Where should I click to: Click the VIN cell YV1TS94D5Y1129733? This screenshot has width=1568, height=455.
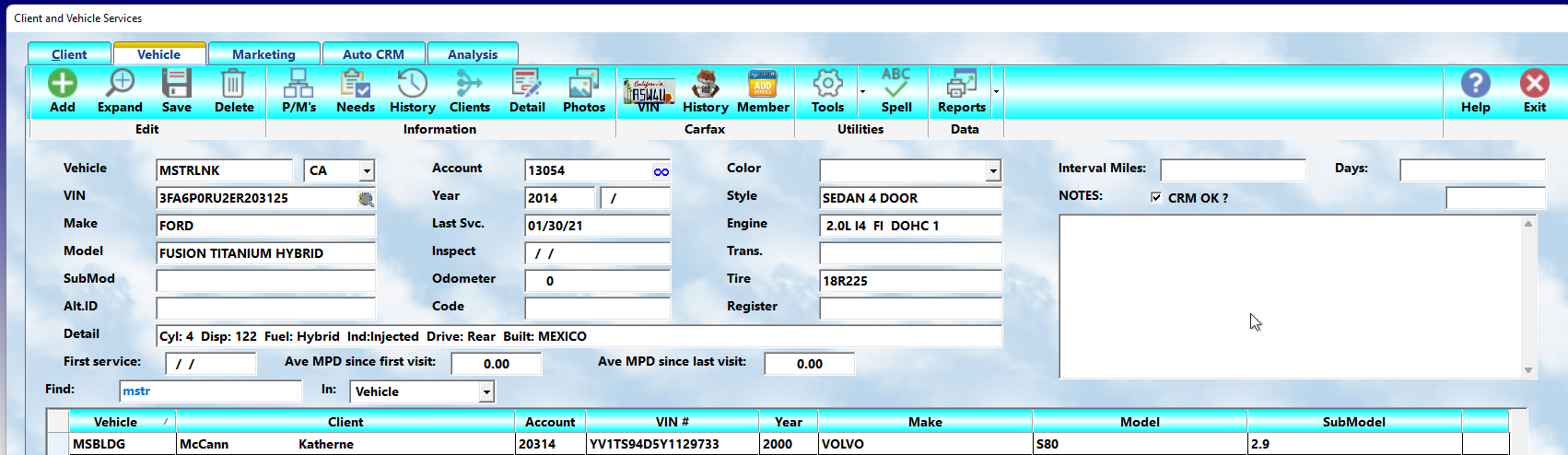673,444
